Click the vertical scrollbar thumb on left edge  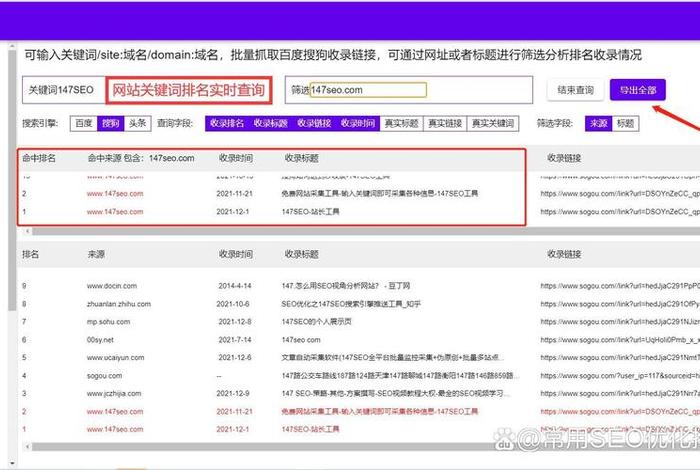pos(12,181)
